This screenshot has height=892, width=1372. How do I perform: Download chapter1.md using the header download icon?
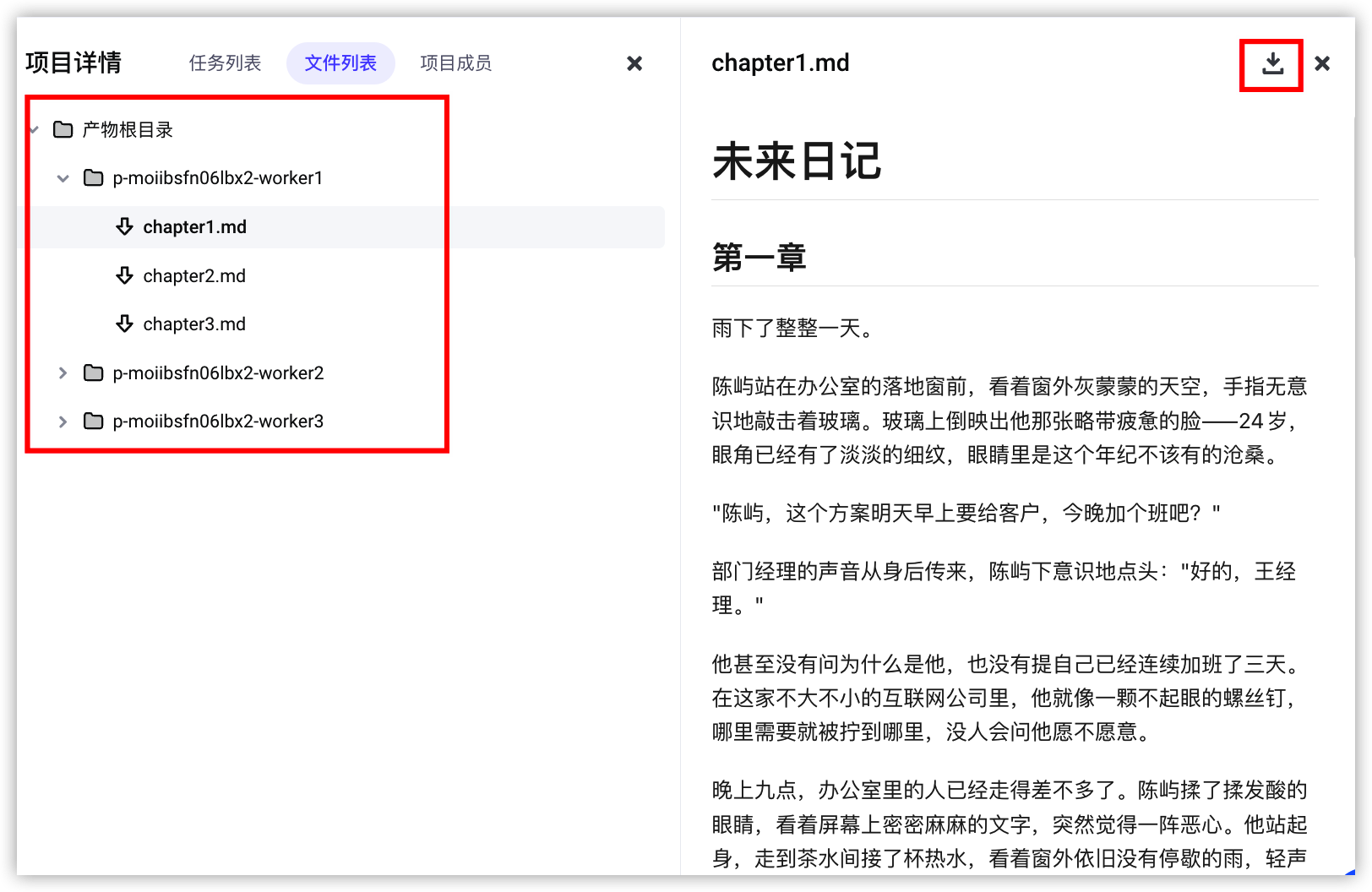(1272, 64)
